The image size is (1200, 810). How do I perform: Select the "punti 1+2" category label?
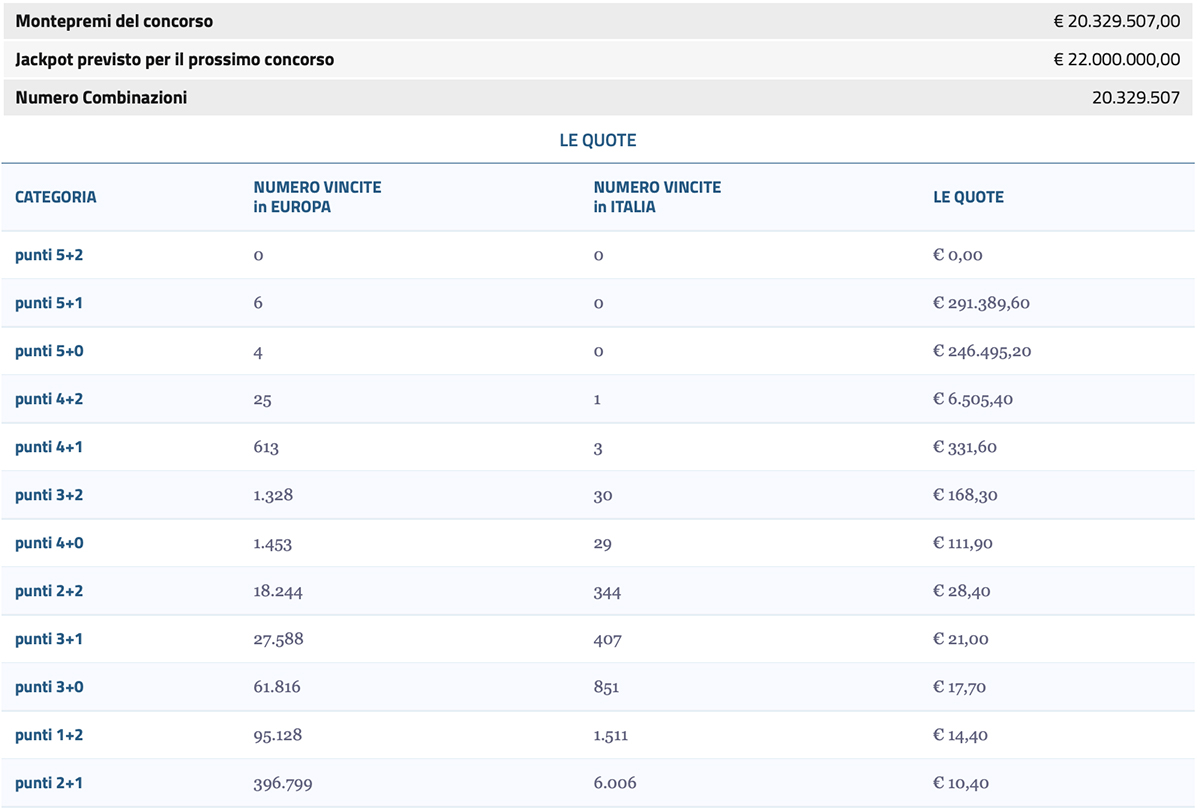[x=49, y=735]
